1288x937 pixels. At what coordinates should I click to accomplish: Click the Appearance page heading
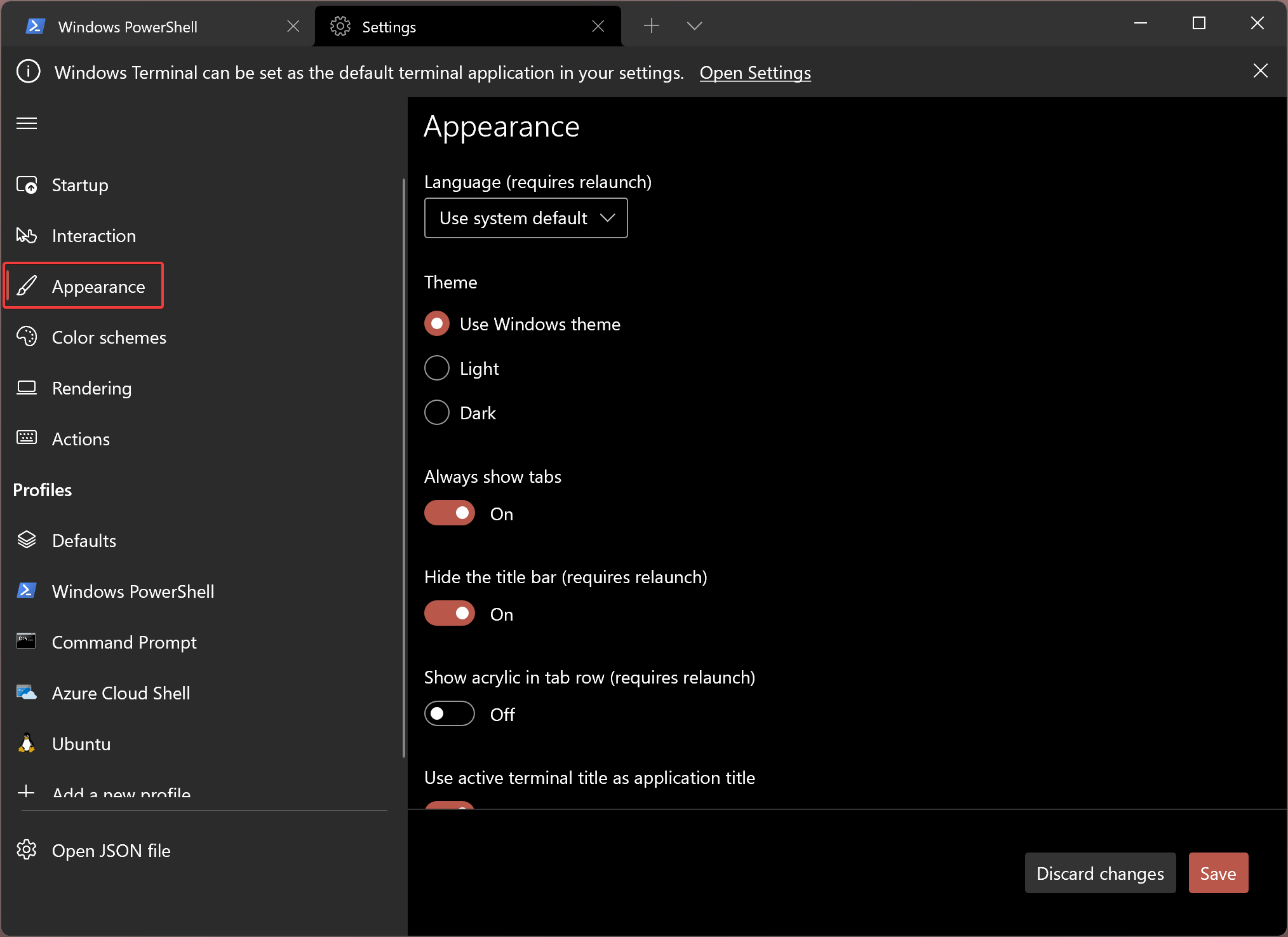point(502,126)
